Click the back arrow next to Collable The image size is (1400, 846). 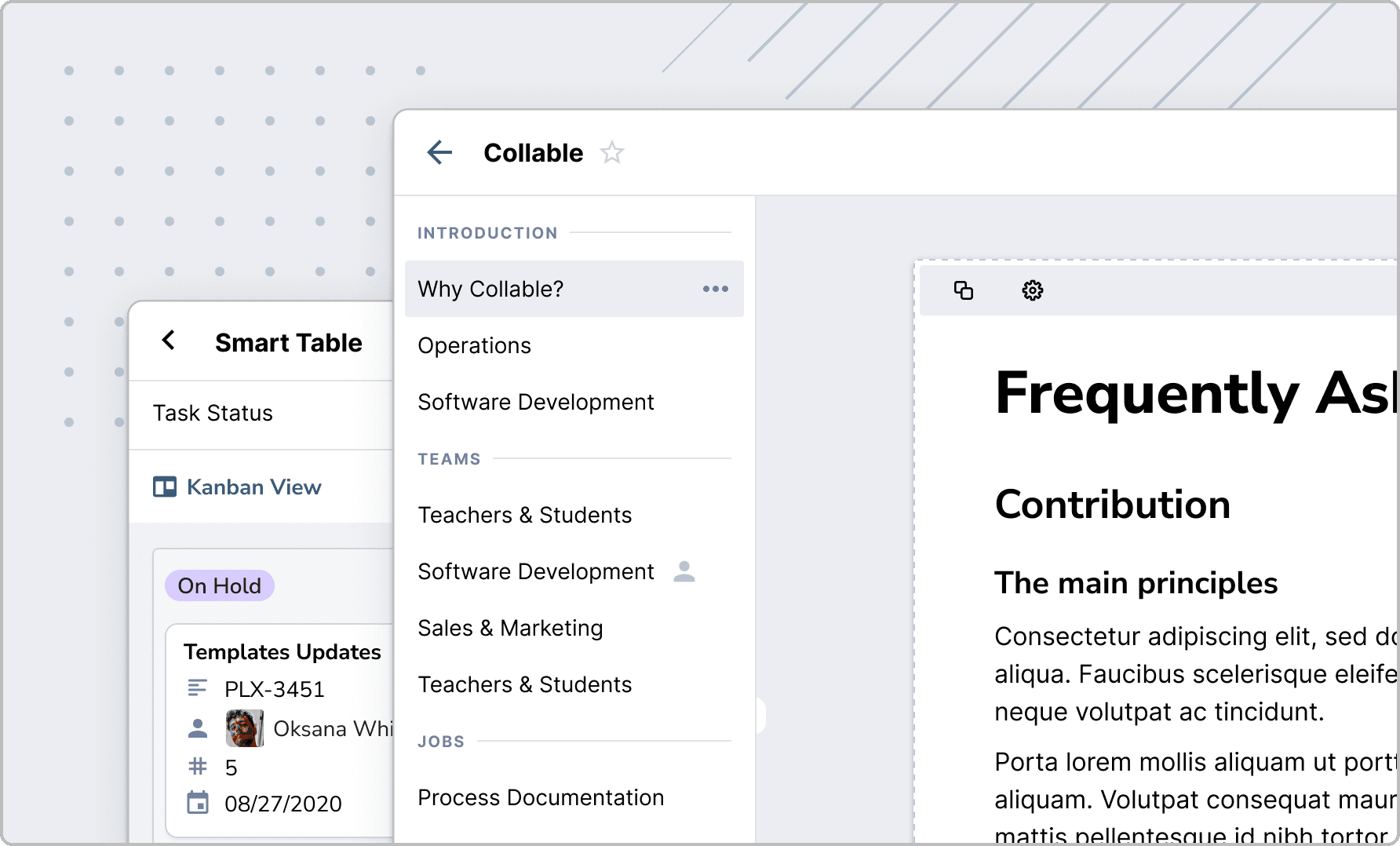click(x=439, y=152)
